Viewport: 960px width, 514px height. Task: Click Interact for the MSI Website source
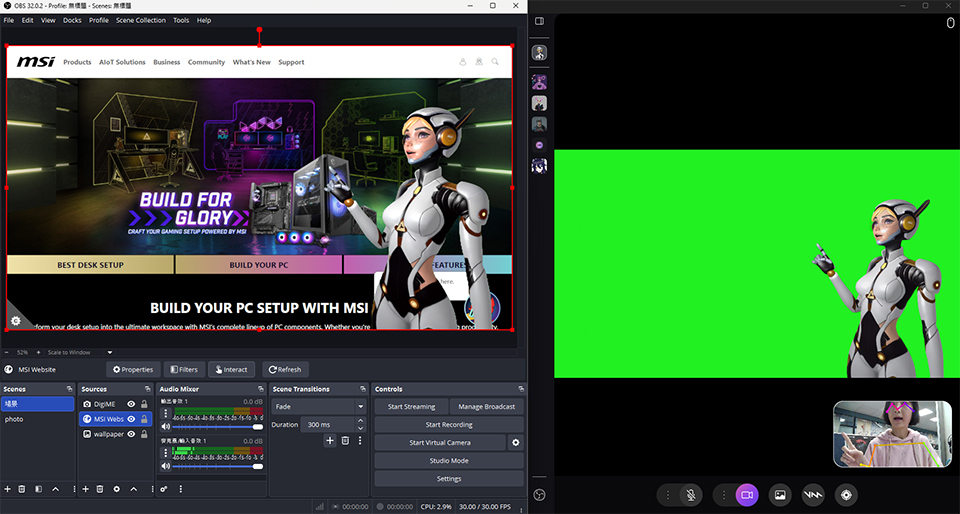coord(231,370)
